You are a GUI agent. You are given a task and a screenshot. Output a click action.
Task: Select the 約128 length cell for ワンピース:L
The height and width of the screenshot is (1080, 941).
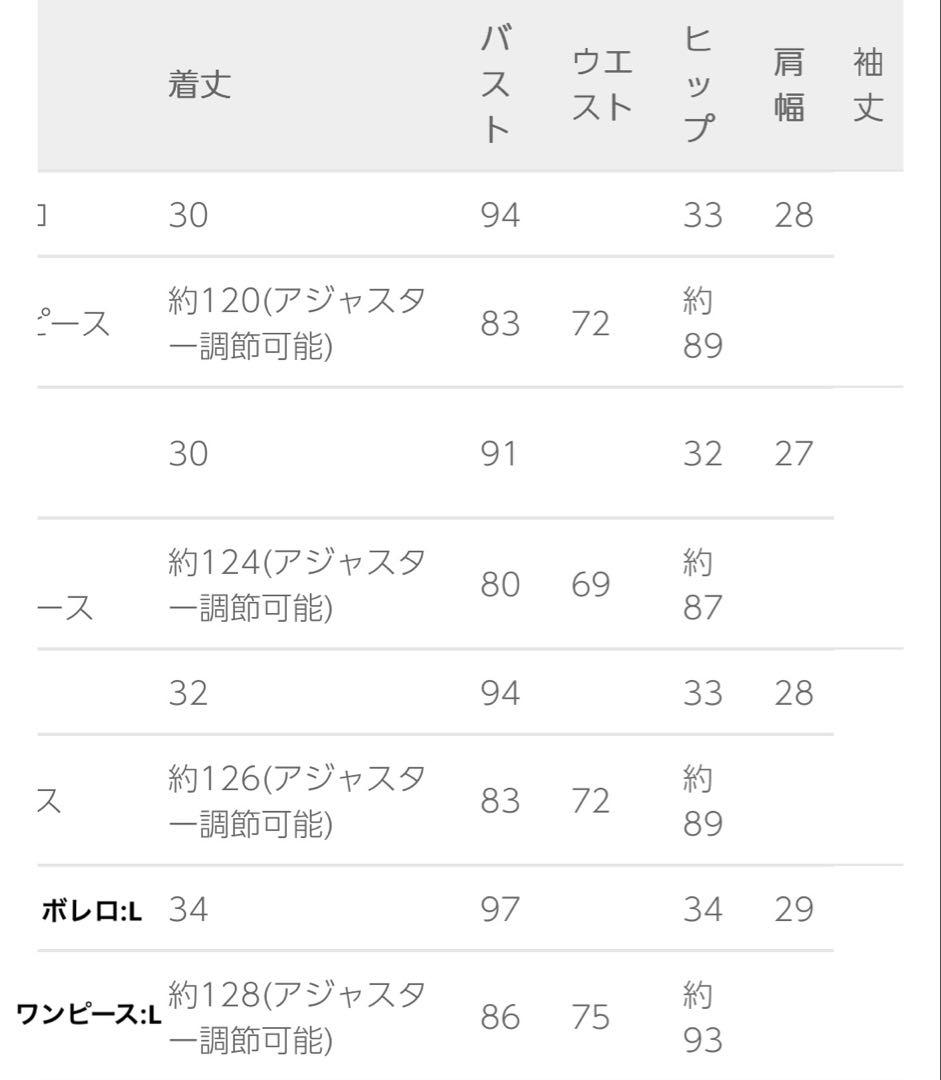click(297, 1017)
